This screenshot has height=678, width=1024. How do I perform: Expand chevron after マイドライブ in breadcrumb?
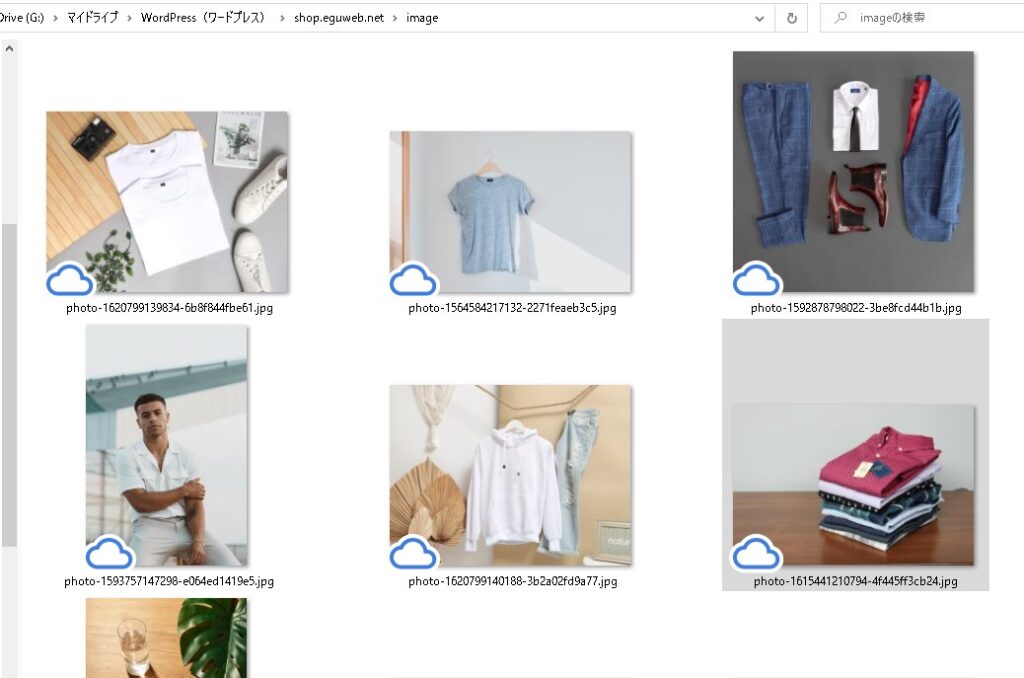tap(129, 18)
